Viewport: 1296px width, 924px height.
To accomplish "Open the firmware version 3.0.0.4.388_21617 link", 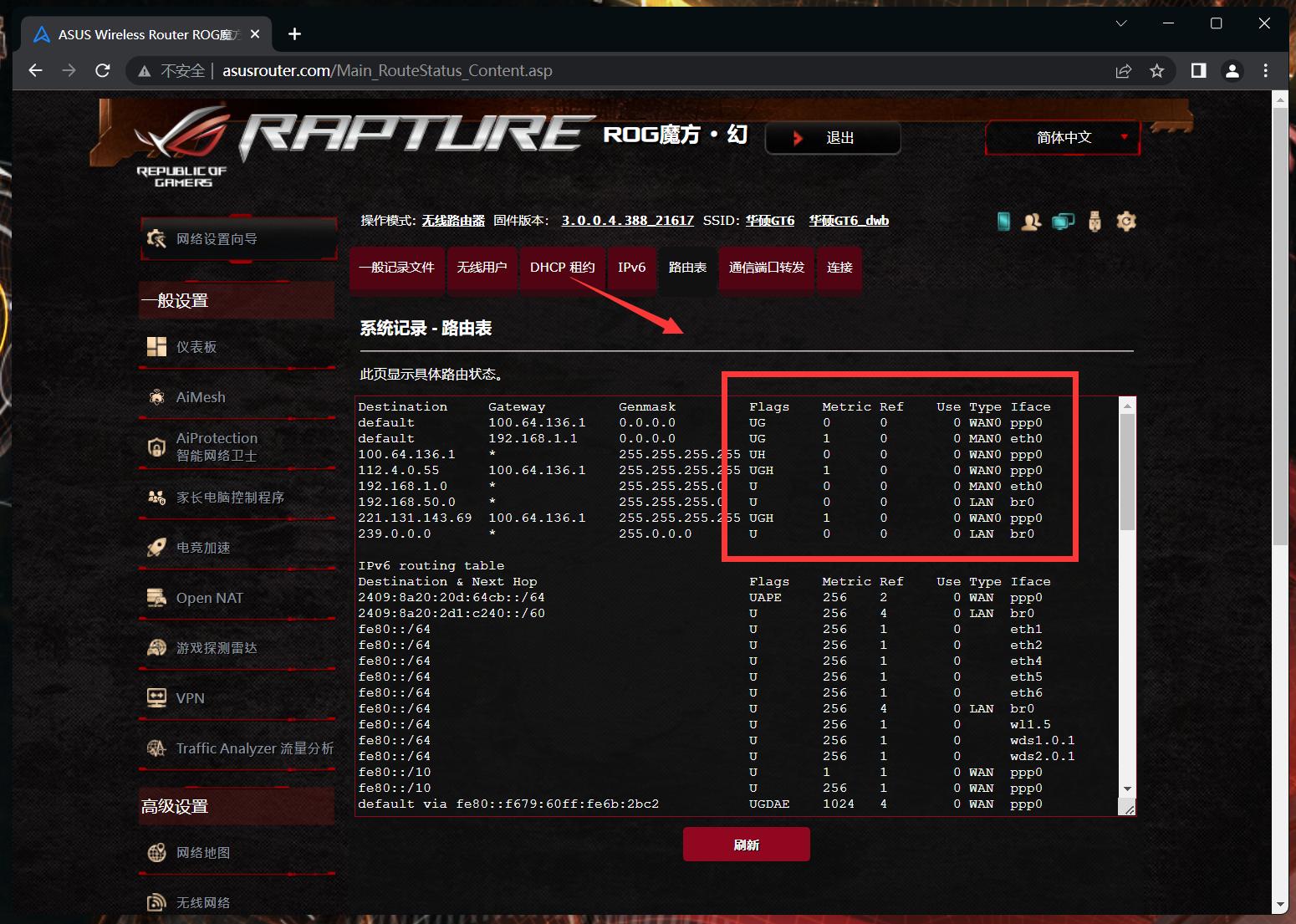I will click(627, 221).
